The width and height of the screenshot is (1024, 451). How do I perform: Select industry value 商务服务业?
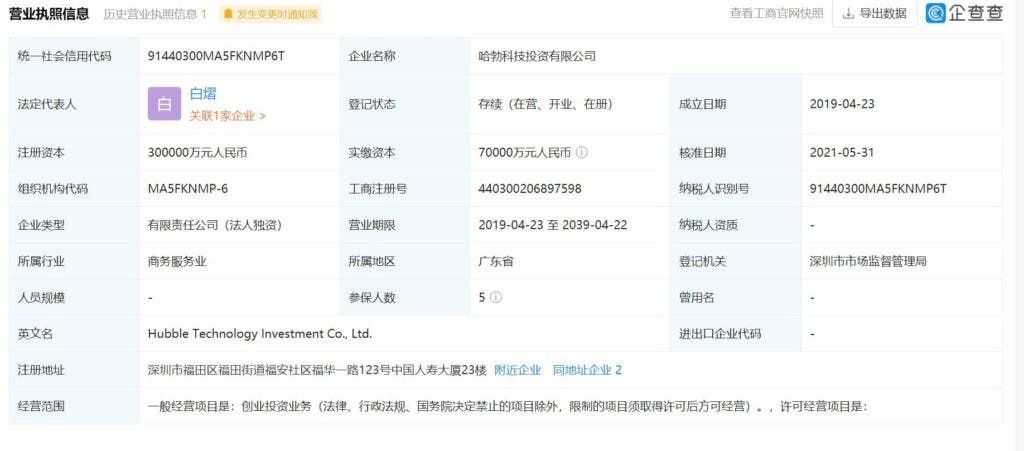(x=177, y=262)
